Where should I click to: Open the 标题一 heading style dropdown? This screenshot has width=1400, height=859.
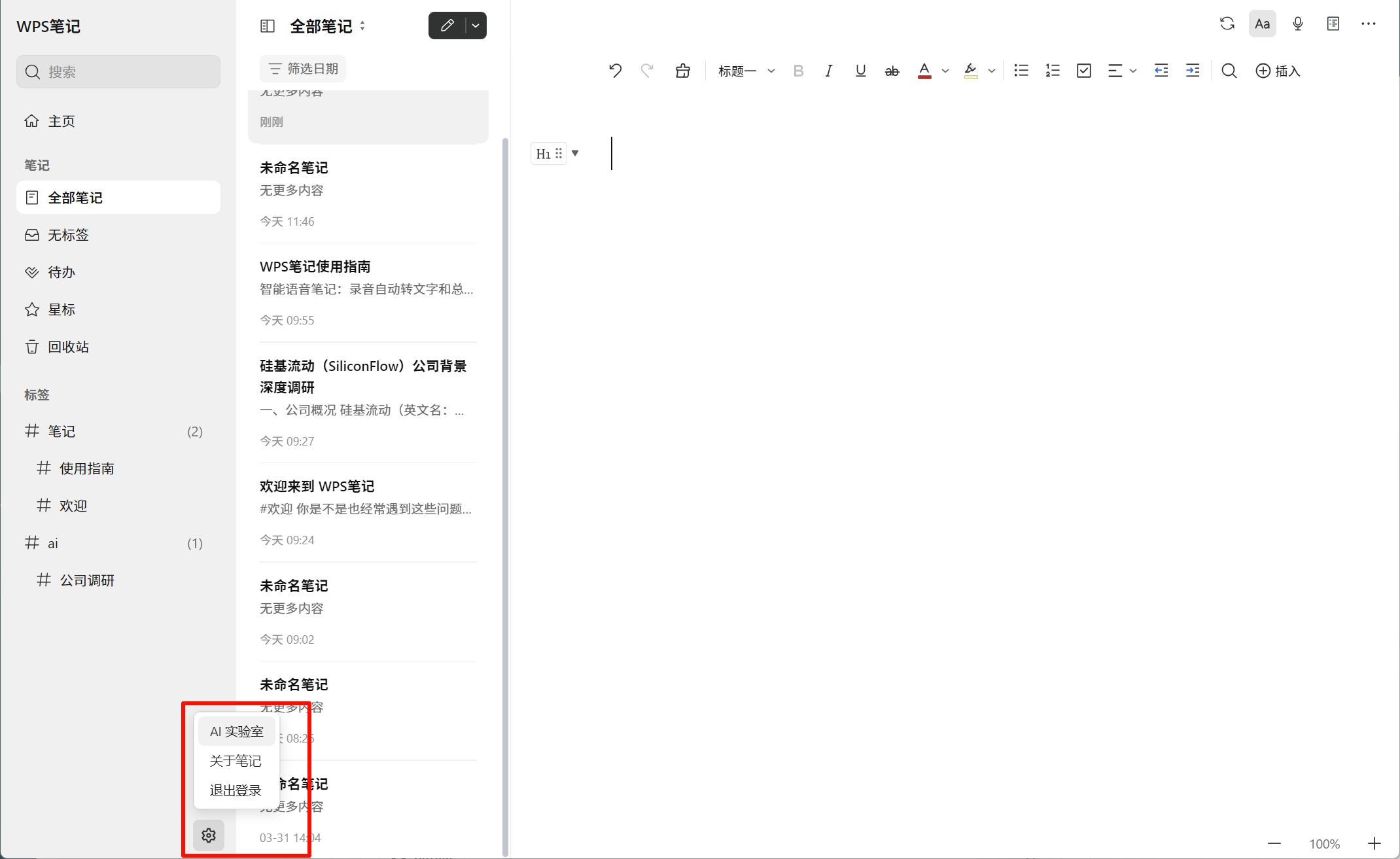point(746,71)
